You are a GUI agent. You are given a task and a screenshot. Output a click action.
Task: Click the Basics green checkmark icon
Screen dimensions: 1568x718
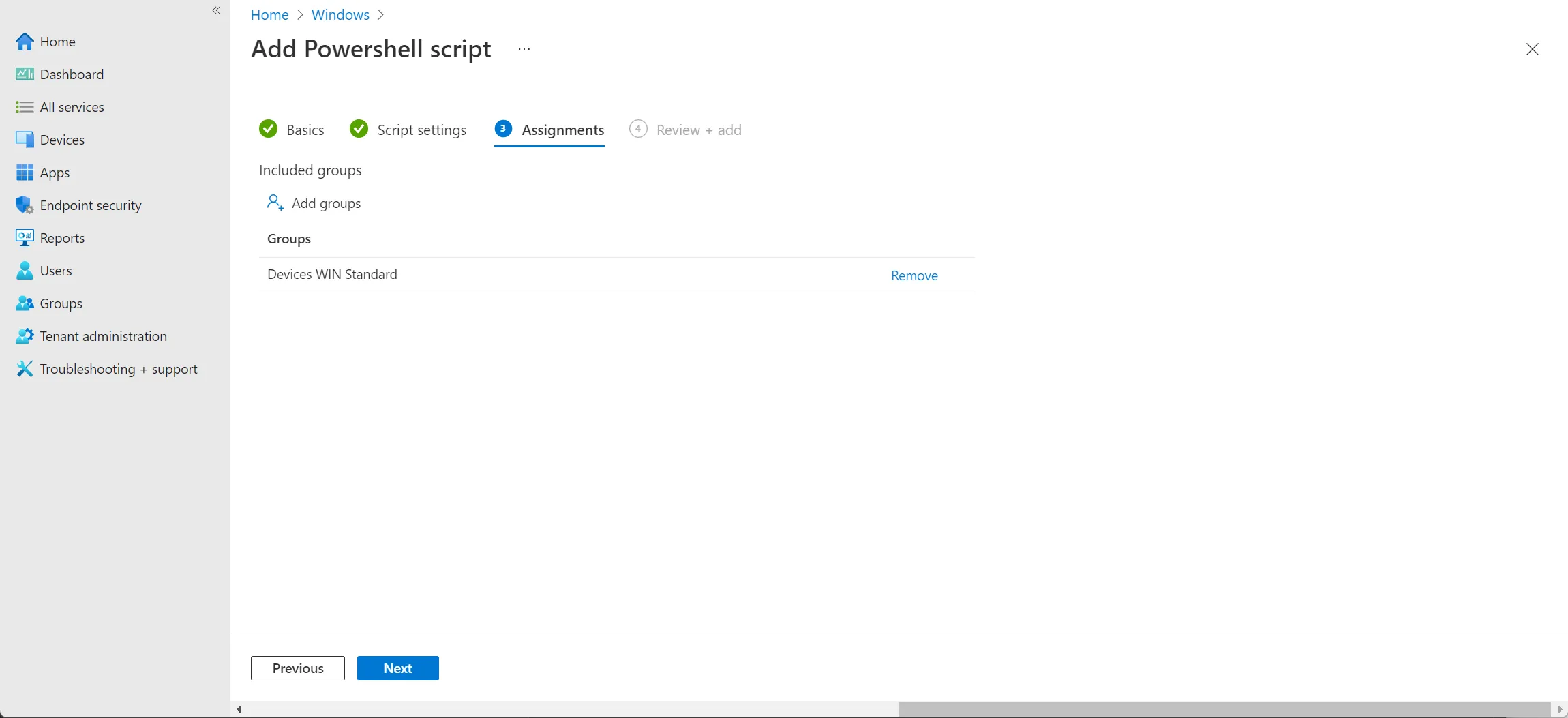point(268,129)
